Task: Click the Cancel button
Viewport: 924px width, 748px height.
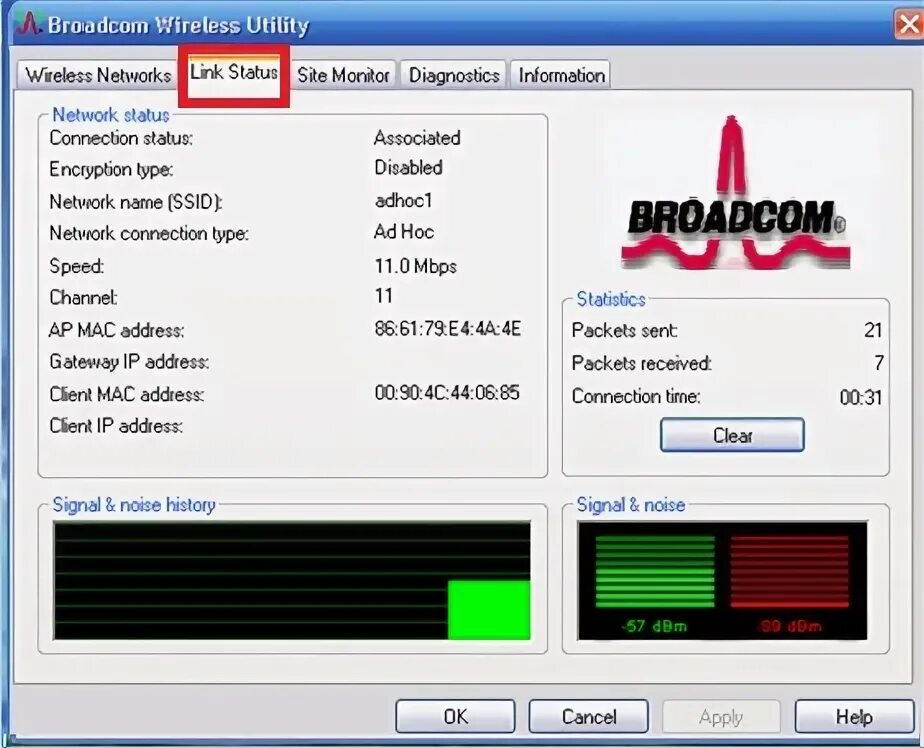Action: point(589,717)
